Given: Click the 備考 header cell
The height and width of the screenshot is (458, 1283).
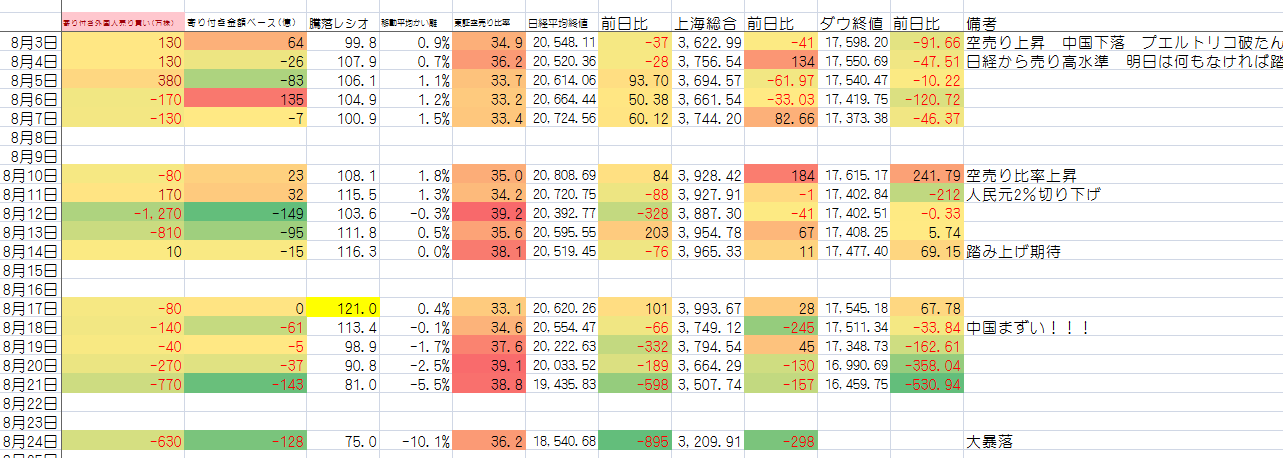Looking at the screenshot, I should click(987, 23).
